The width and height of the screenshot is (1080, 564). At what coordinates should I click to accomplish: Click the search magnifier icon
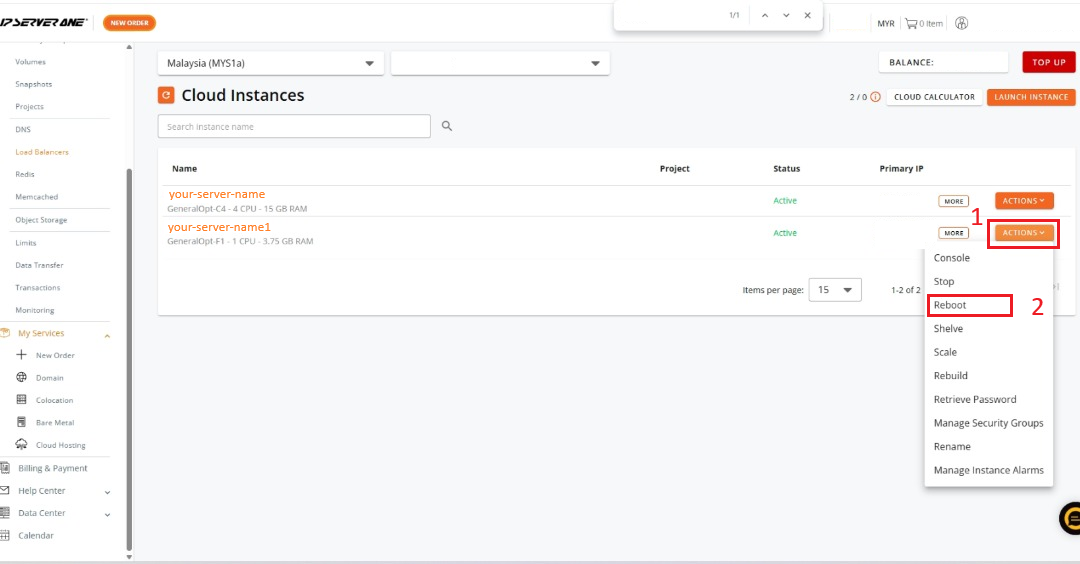(447, 126)
